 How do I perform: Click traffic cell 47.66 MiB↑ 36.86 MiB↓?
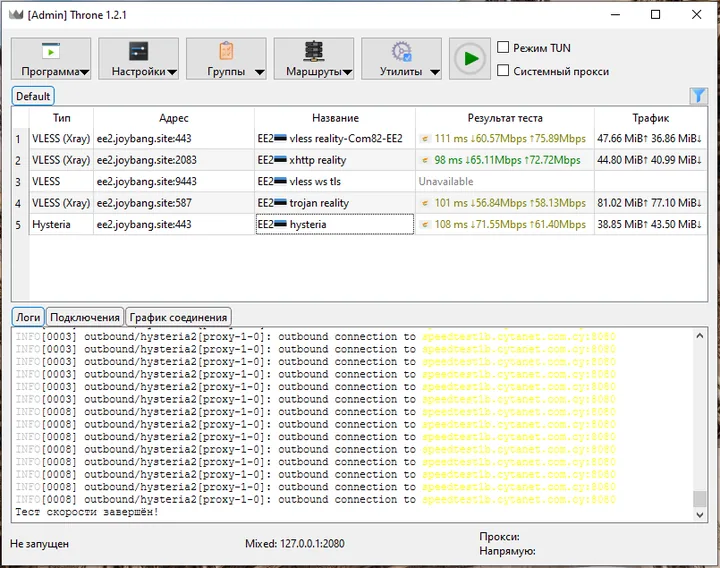pos(651,138)
